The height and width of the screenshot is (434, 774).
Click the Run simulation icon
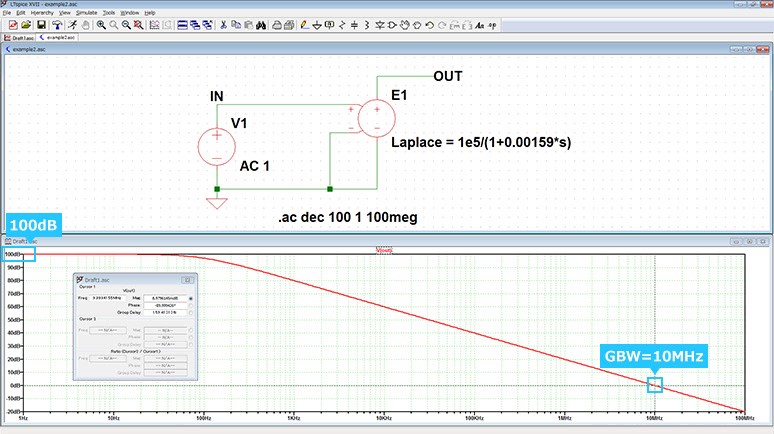click(73, 24)
